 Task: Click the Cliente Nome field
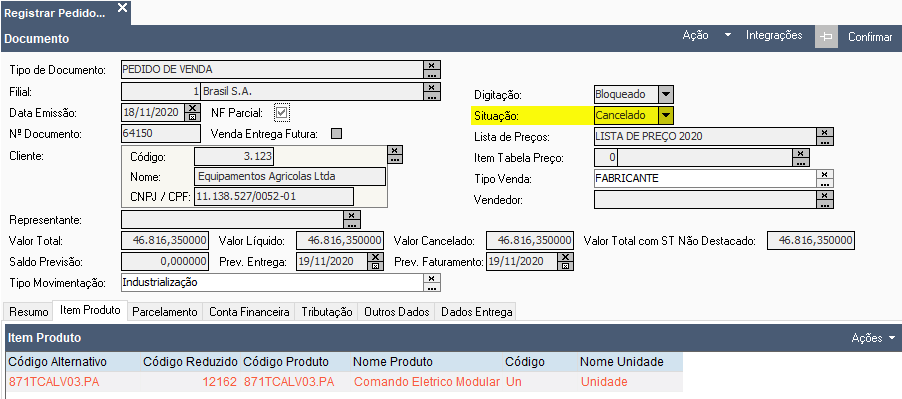290,177
